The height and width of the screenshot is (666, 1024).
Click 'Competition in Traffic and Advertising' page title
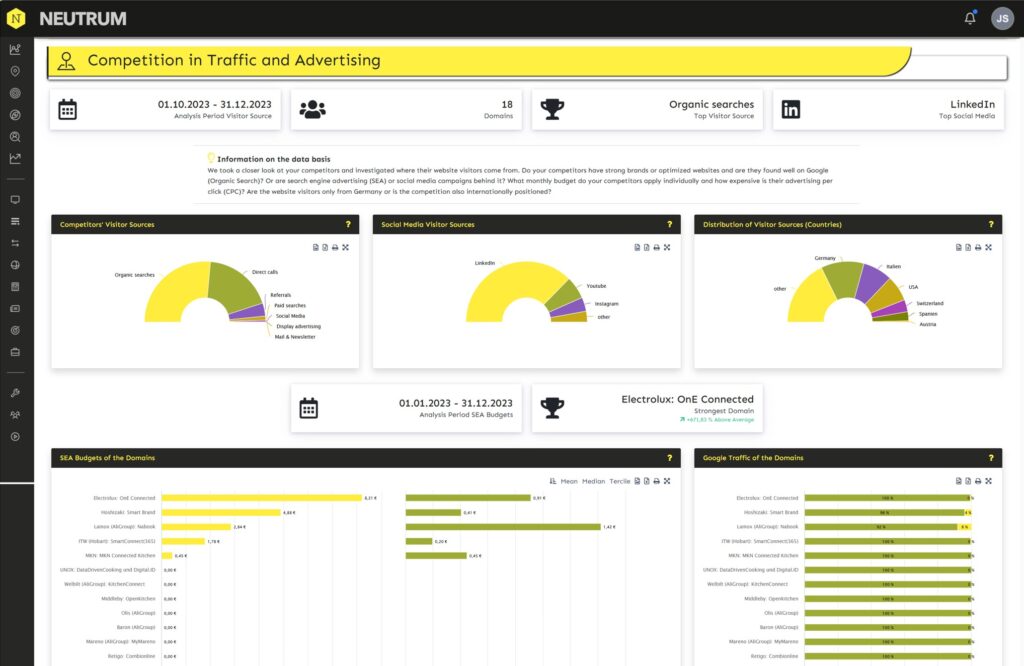234,60
